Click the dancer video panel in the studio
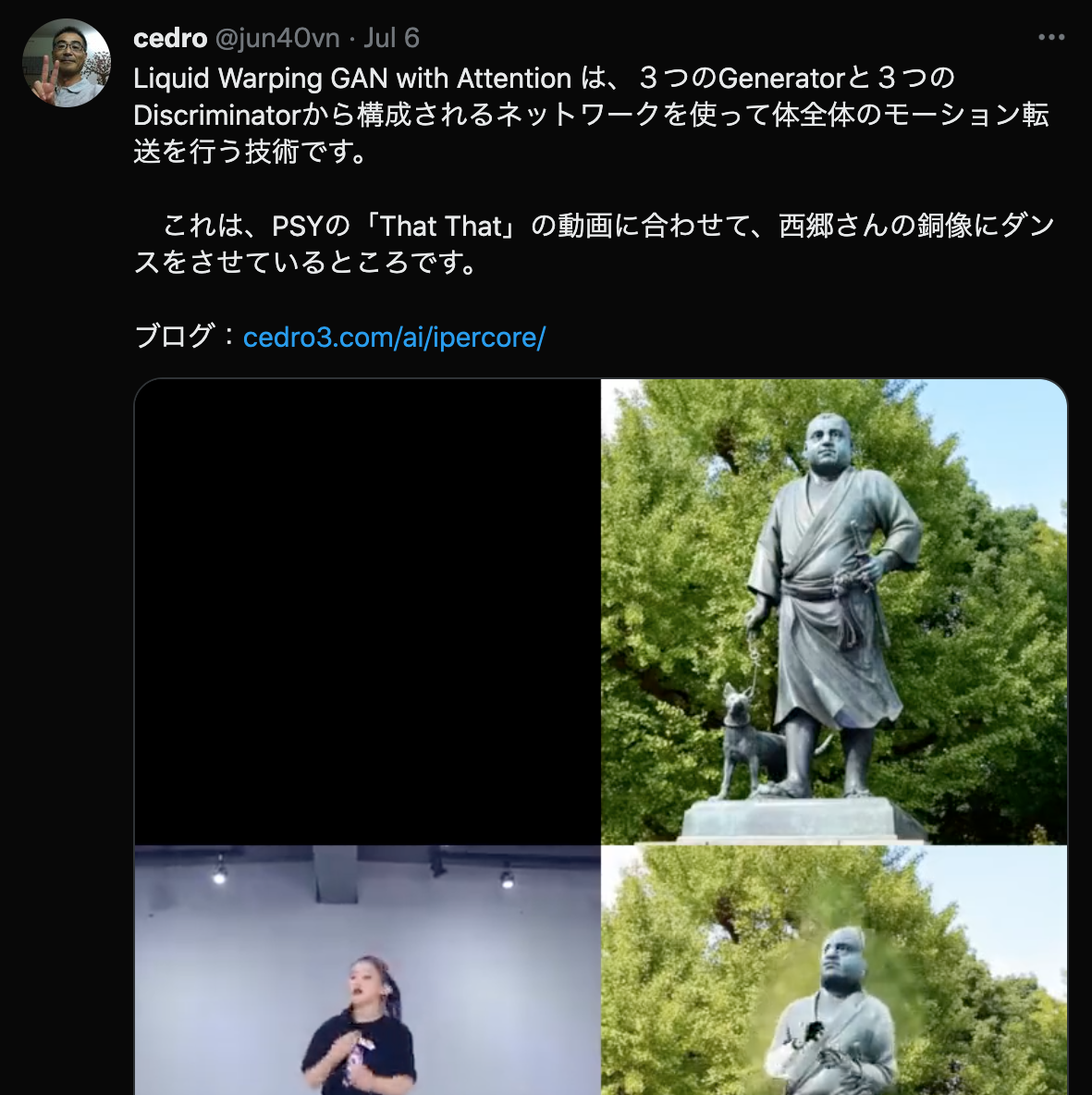1092x1095 pixels. click(367, 970)
